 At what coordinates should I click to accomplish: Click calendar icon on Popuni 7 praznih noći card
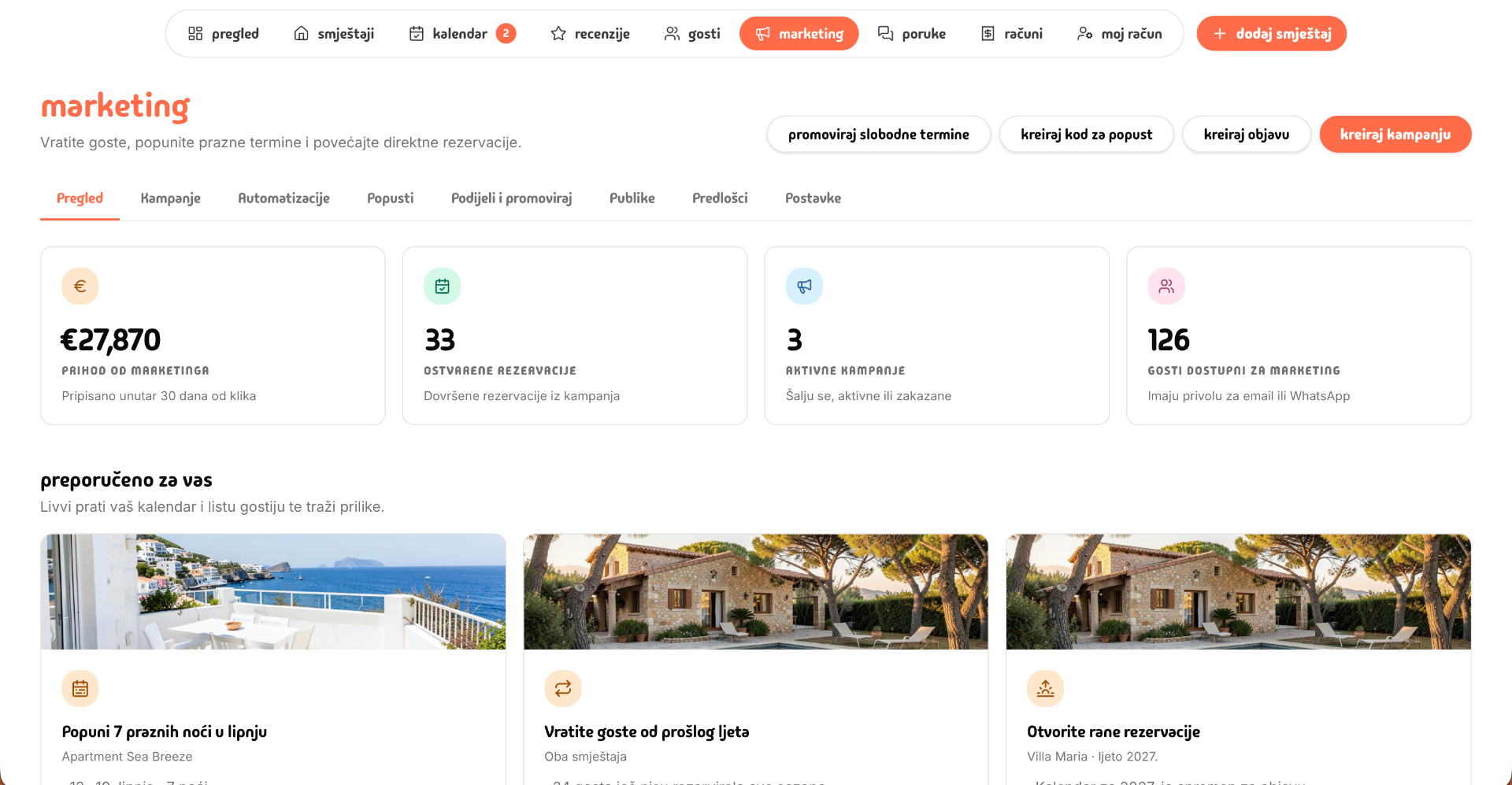click(80, 689)
